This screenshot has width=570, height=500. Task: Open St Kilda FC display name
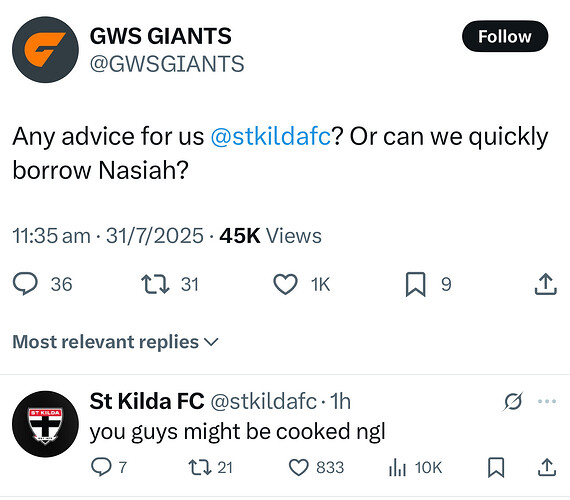coord(147,401)
